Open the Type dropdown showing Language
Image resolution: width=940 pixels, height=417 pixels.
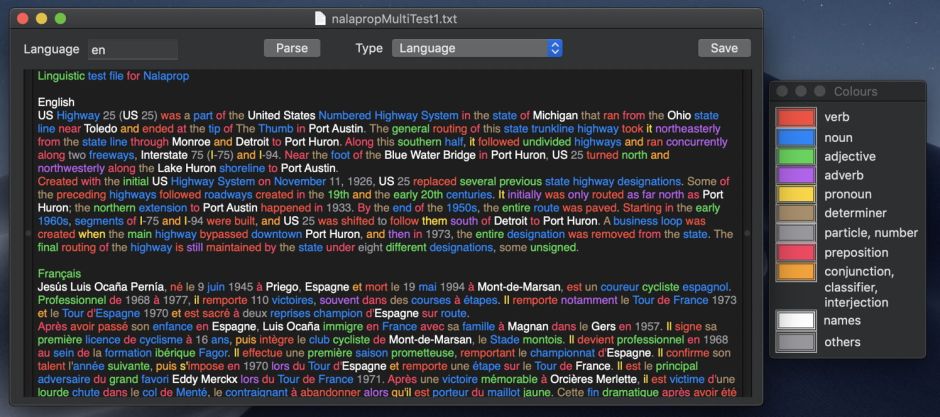(477, 48)
